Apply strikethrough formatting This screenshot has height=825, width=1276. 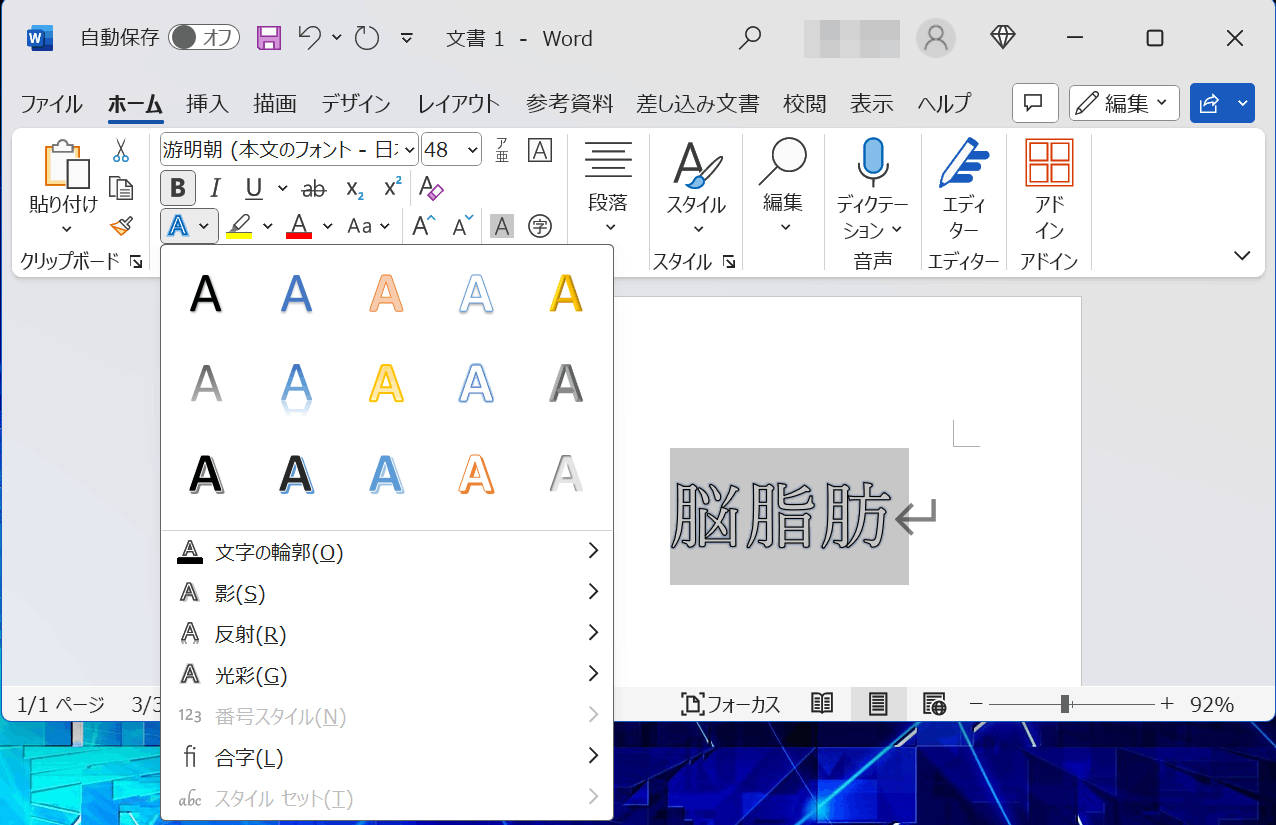[x=314, y=188]
